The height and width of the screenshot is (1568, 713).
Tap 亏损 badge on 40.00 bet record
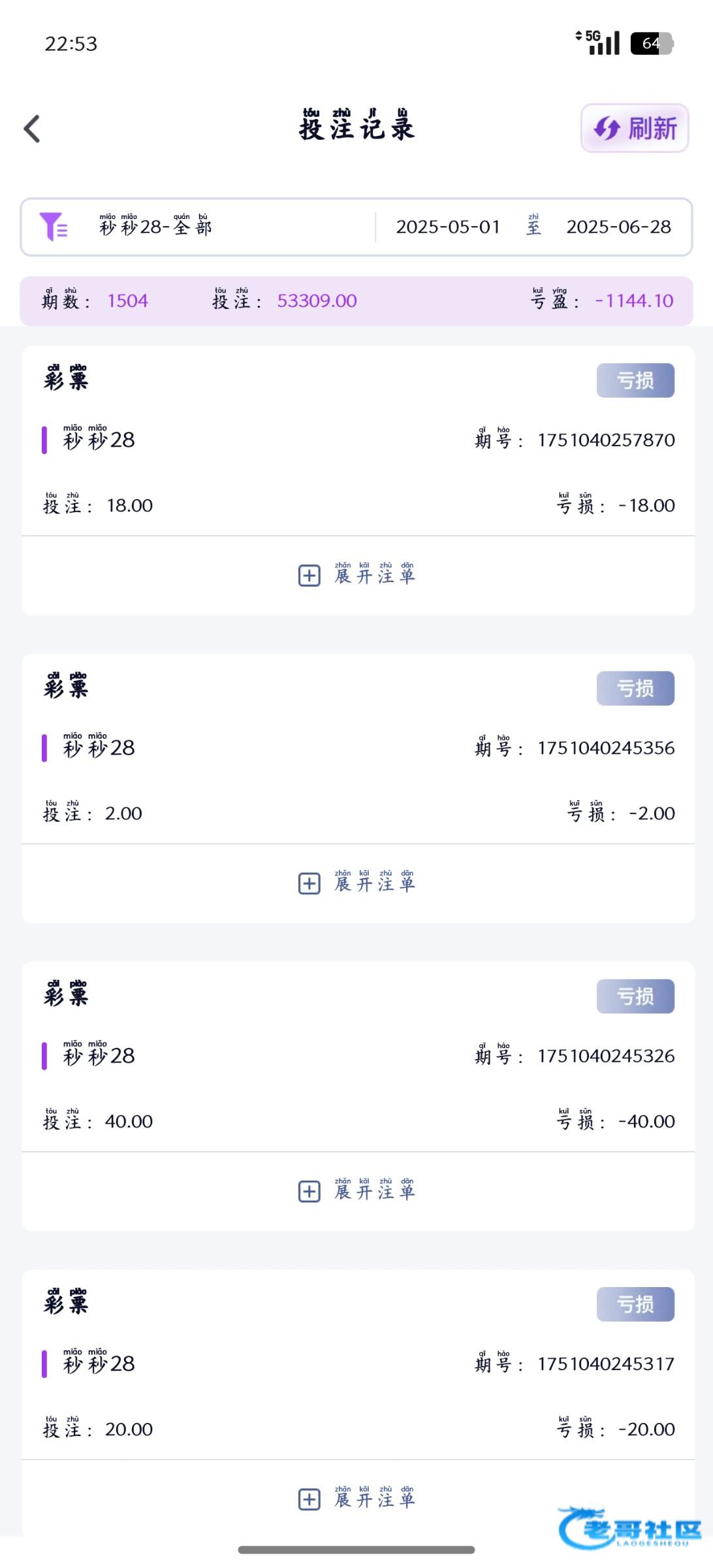pyautogui.click(x=635, y=996)
